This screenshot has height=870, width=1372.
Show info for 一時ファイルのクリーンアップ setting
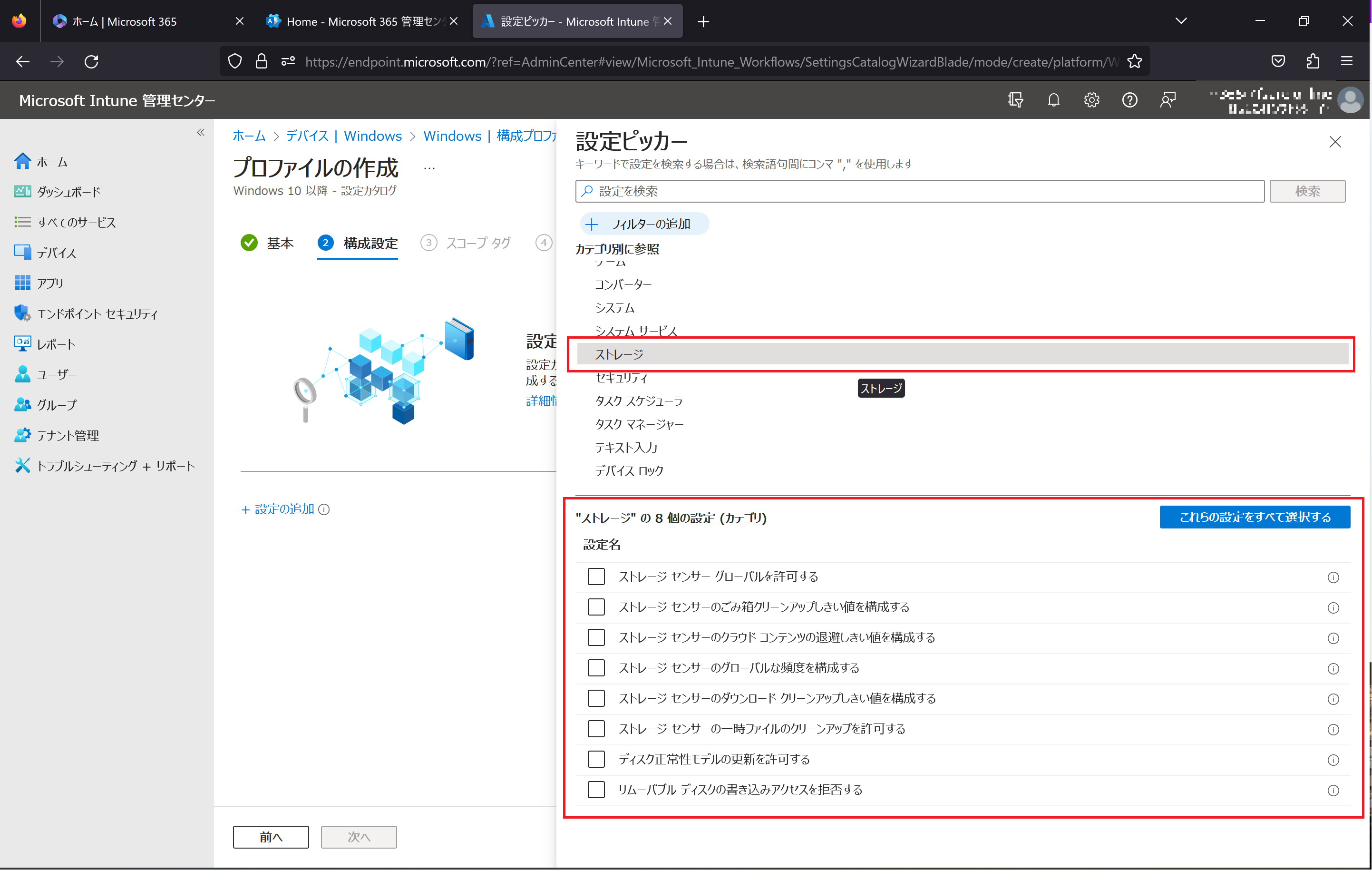(x=1333, y=730)
